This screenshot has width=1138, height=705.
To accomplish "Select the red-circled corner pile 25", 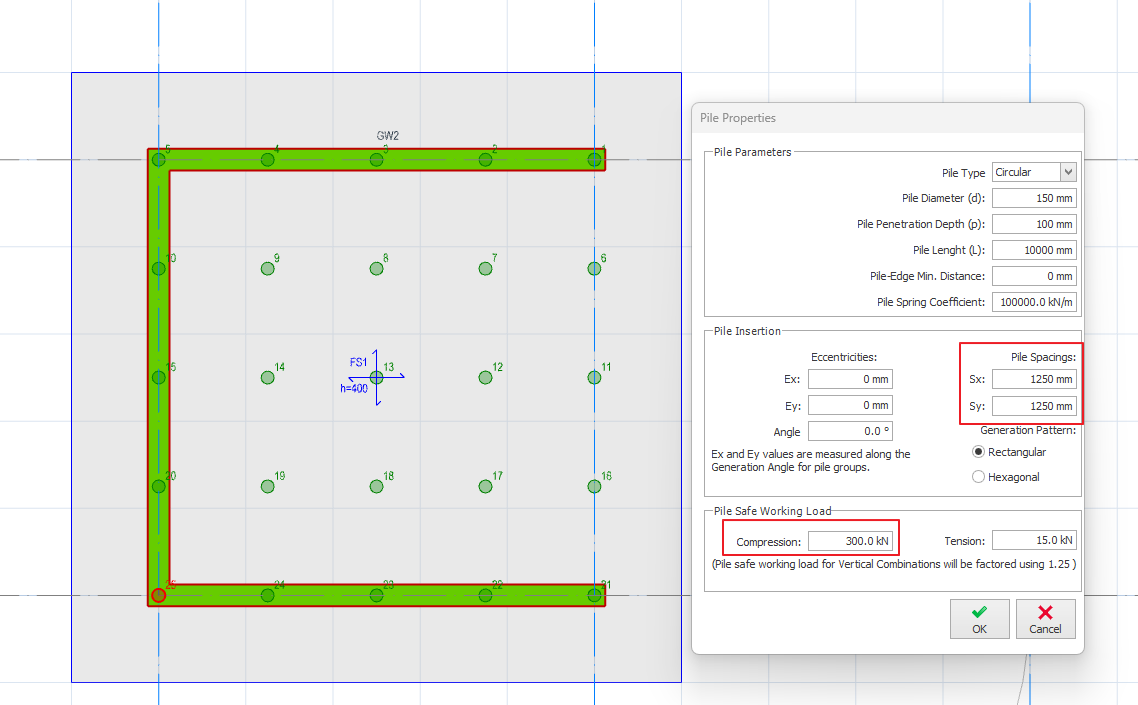I will (158, 594).
